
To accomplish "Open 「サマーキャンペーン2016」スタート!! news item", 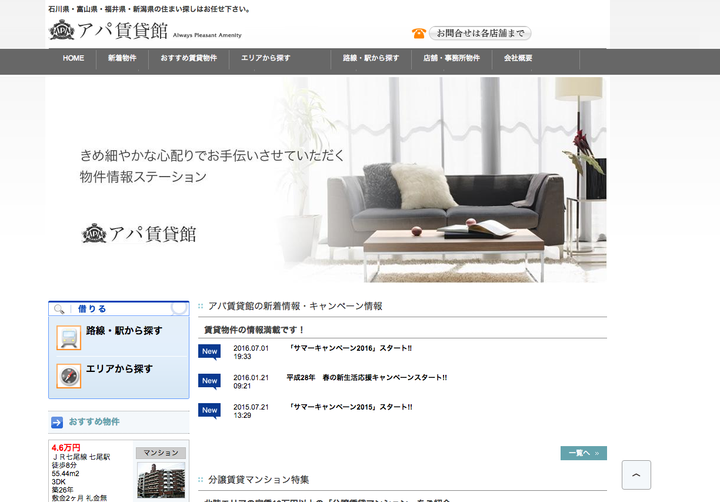I will [x=350, y=348].
